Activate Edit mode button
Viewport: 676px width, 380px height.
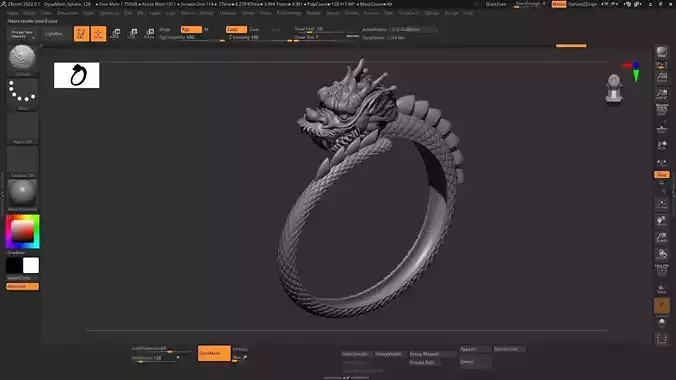[81, 34]
